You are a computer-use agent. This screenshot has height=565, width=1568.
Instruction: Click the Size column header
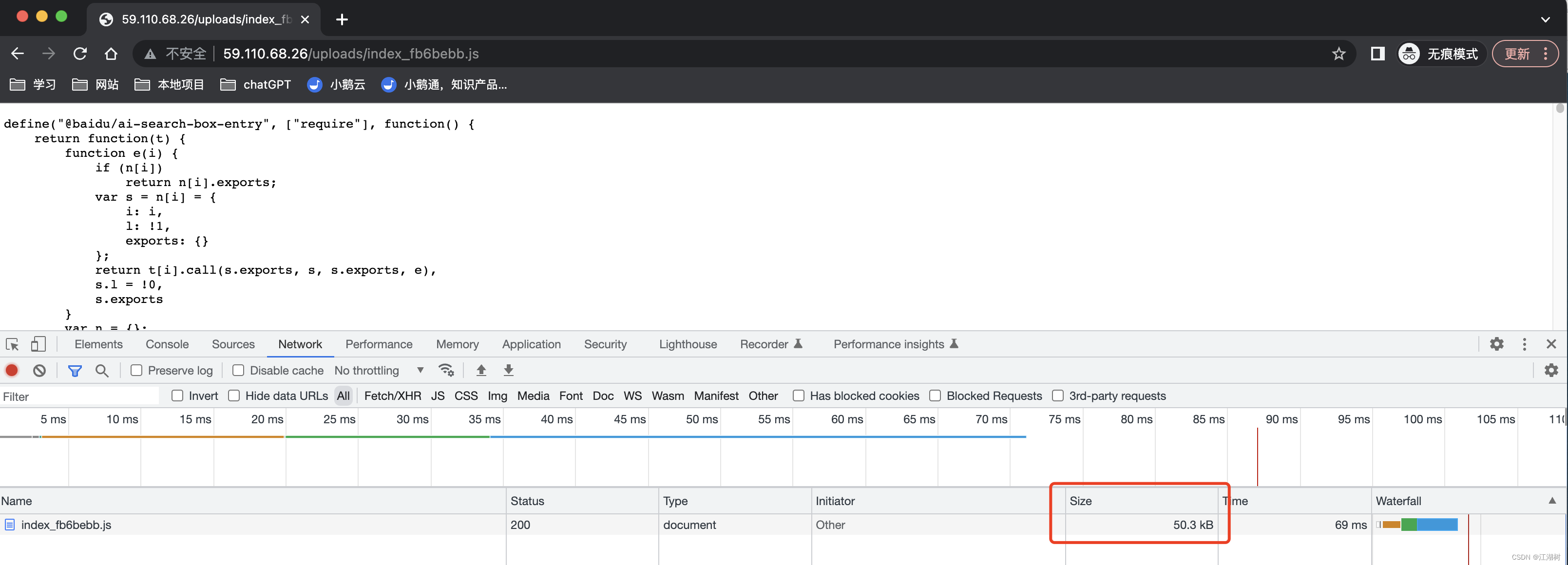(1141, 501)
